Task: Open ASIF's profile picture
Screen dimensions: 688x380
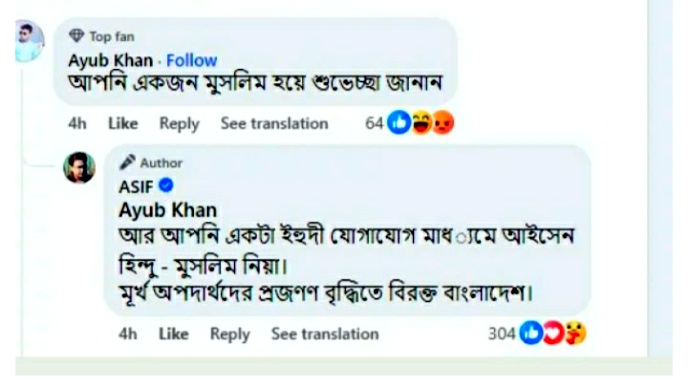Action: tap(79, 168)
